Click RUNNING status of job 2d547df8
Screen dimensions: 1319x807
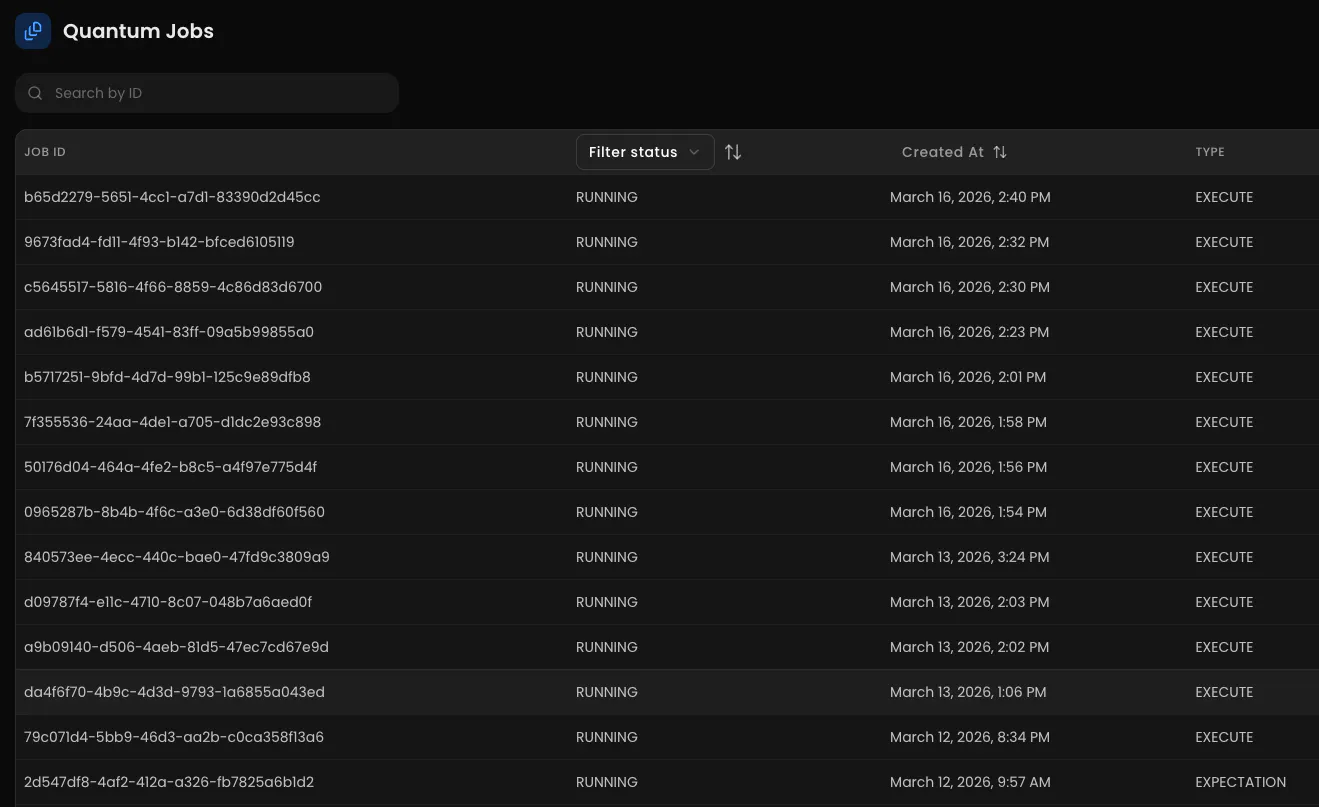tap(607, 782)
